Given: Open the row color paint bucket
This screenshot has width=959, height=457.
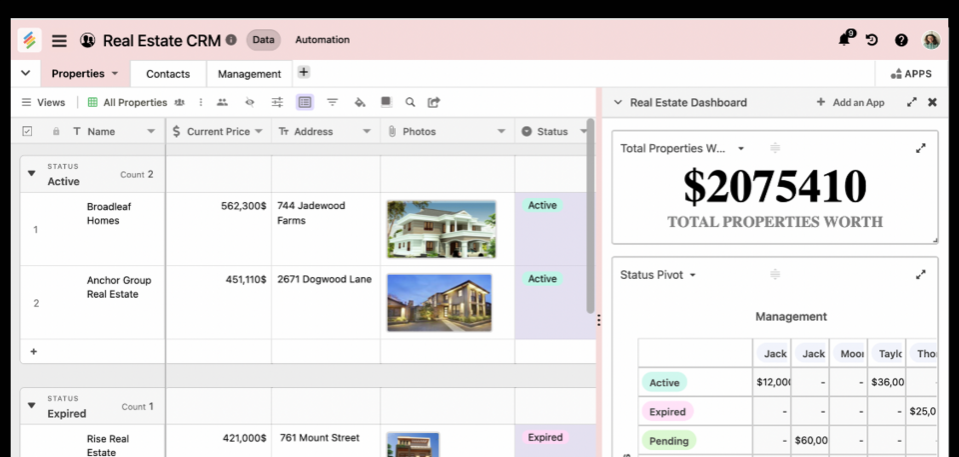Looking at the screenshot, I should coord(360,102).
